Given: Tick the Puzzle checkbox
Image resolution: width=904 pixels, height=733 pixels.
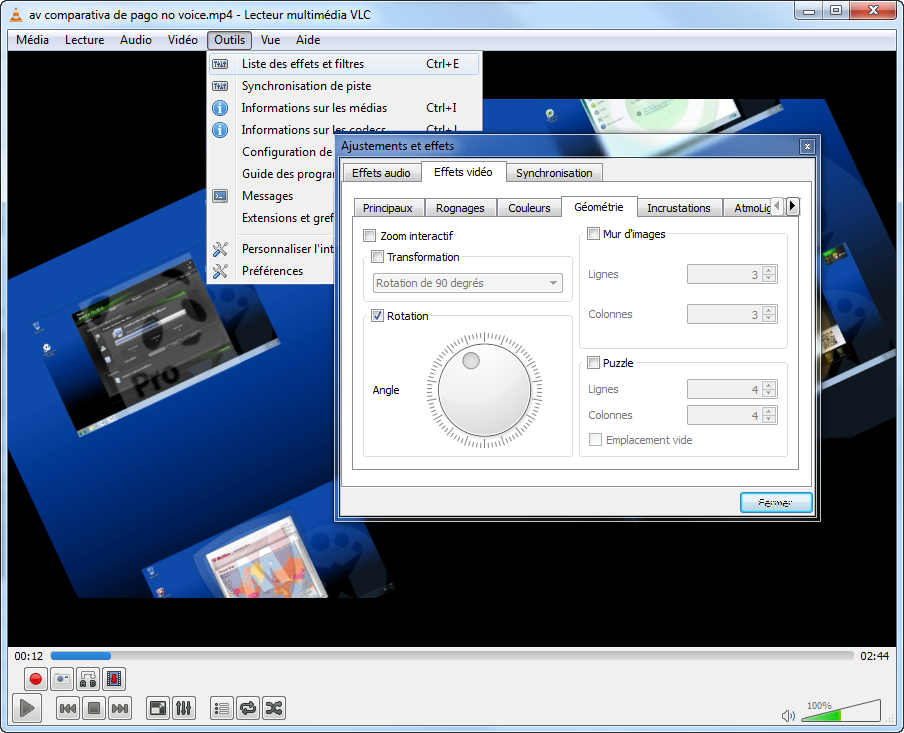Looking at the screenshot, I should tap(593, 363).
